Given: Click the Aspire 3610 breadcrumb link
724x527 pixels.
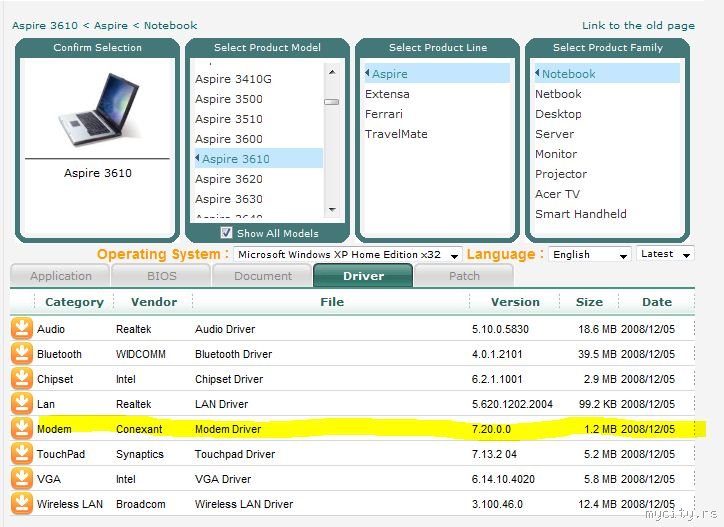Looking at the screenshot, I should coord(45,25).
